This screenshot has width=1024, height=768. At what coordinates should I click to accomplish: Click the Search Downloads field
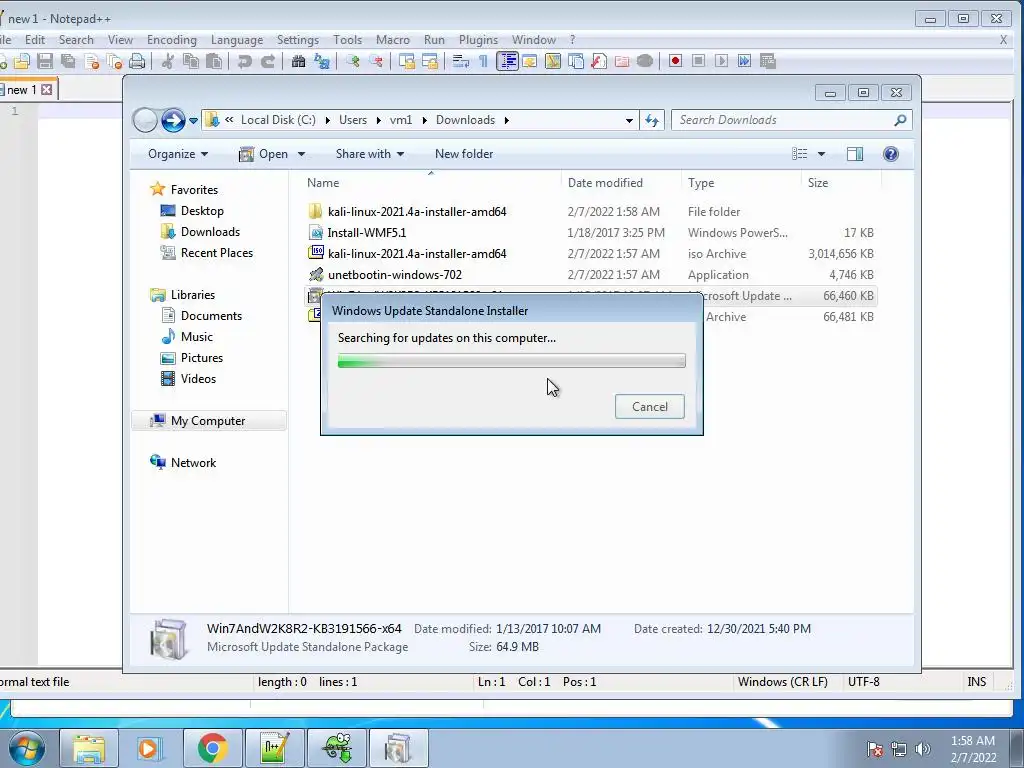tap(791, 120)
